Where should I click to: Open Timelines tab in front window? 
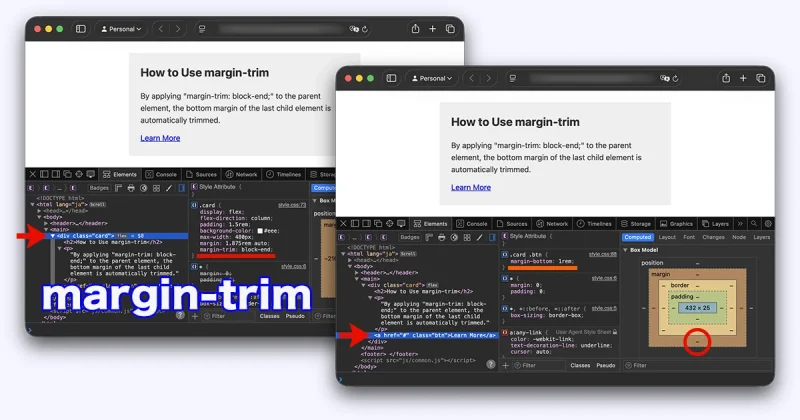[x=594, y=224]
